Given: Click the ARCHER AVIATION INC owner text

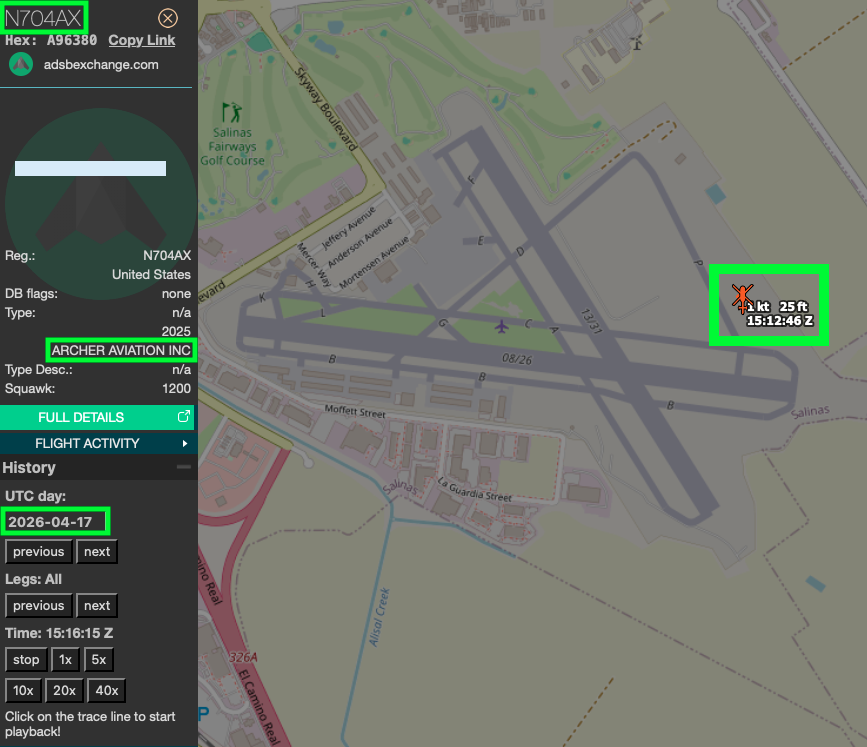Looking at the screenshot, I should [x=121, y=350].
